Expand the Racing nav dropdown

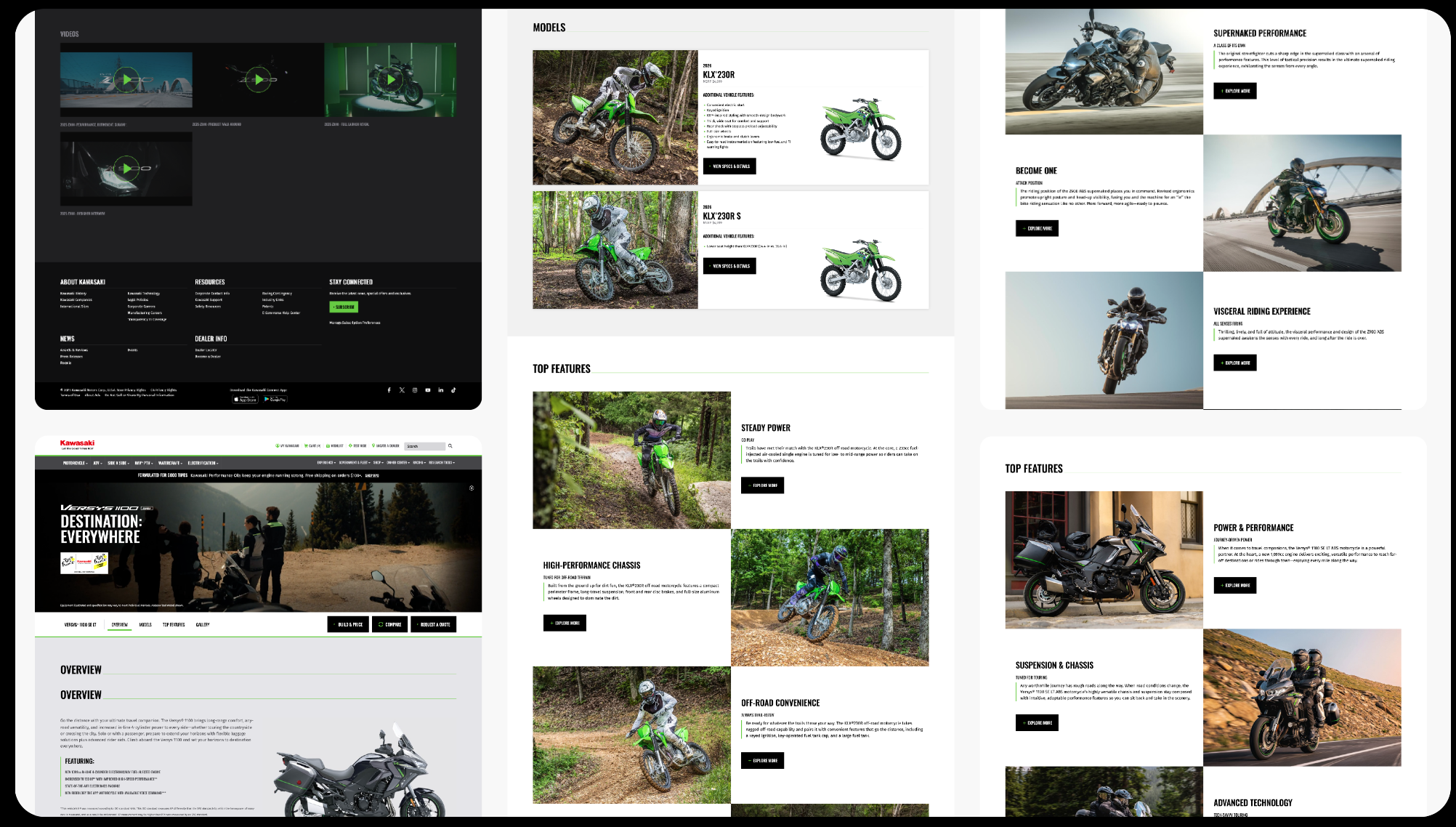click(x=418, y=462)
